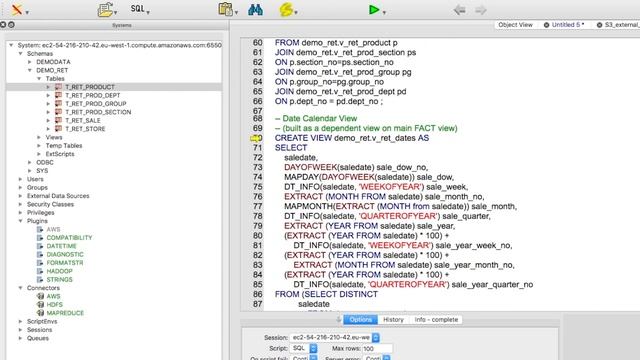Expand the DEMODATA schema node
The height and width of the screenshot is (360, 640).
point(30,62)
